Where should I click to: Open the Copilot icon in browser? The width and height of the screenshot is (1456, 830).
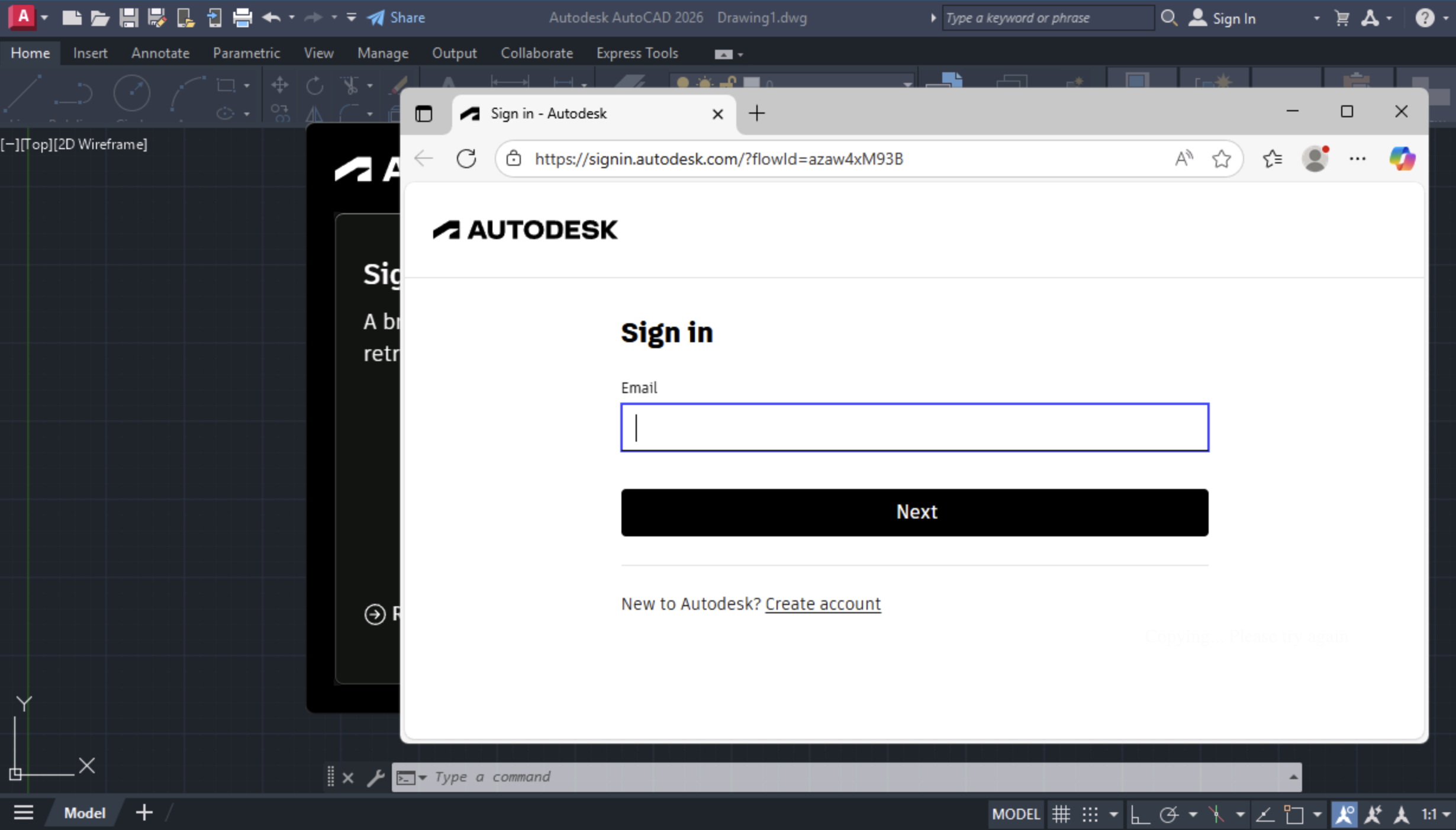[x=1402, y=159]
